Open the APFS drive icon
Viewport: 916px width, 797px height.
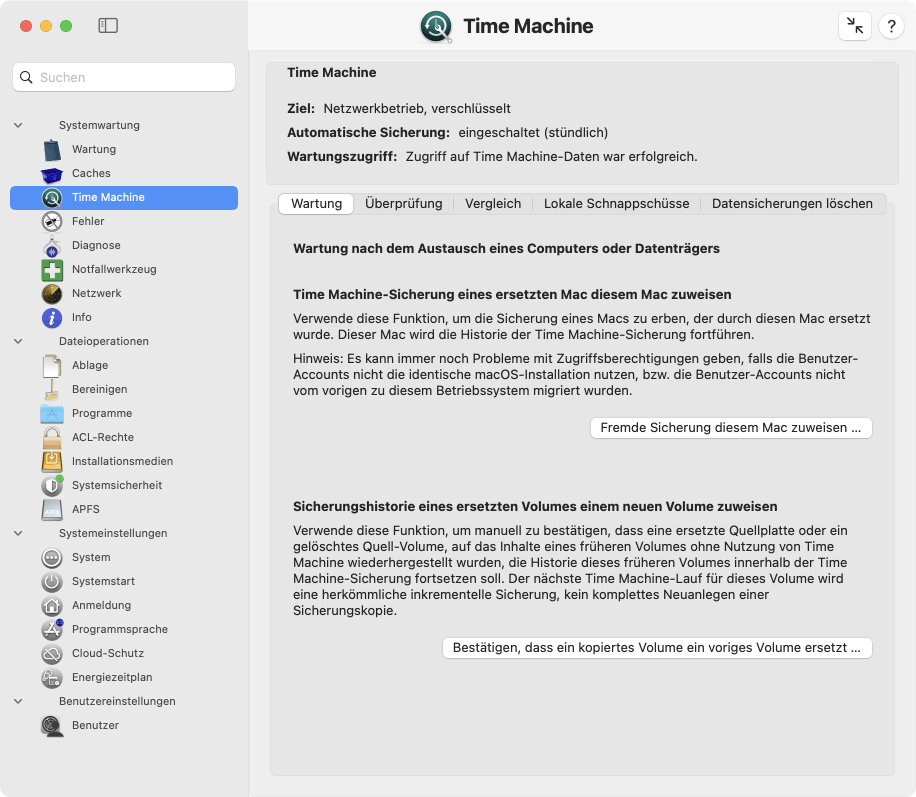(52, 510)
